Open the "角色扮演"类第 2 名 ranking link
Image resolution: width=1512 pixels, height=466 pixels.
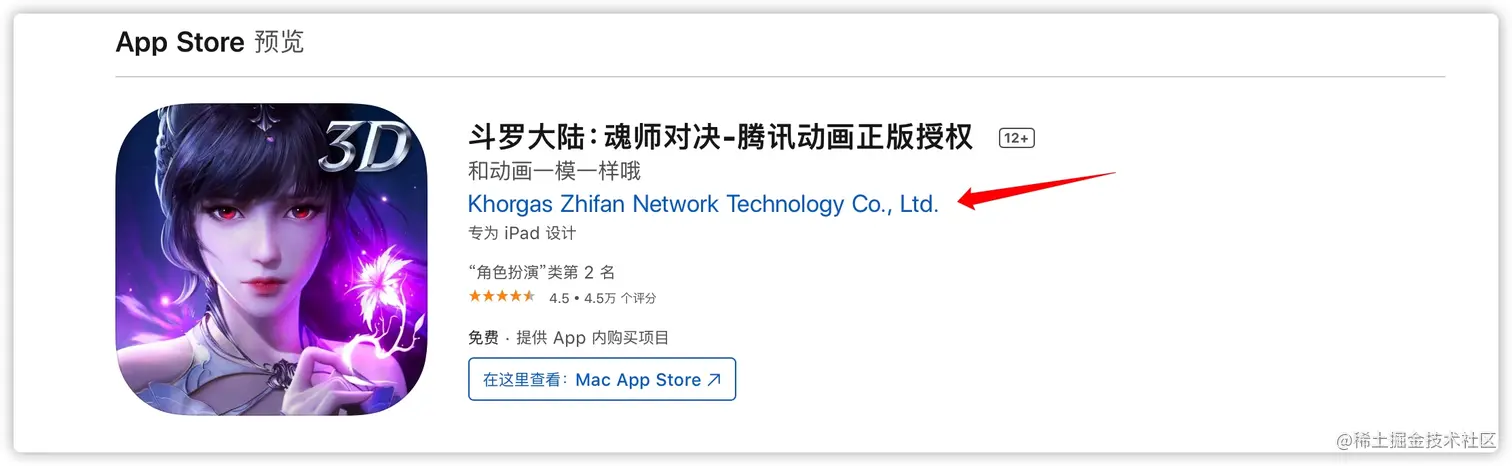(541, 272)
